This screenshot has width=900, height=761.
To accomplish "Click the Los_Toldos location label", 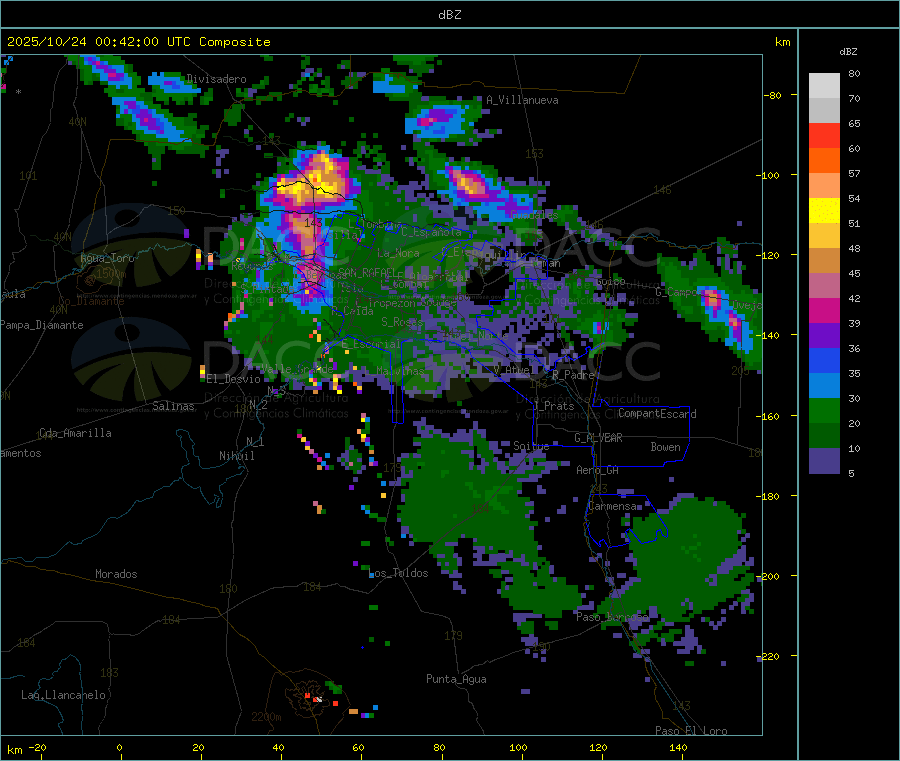I will pos(398,573).
